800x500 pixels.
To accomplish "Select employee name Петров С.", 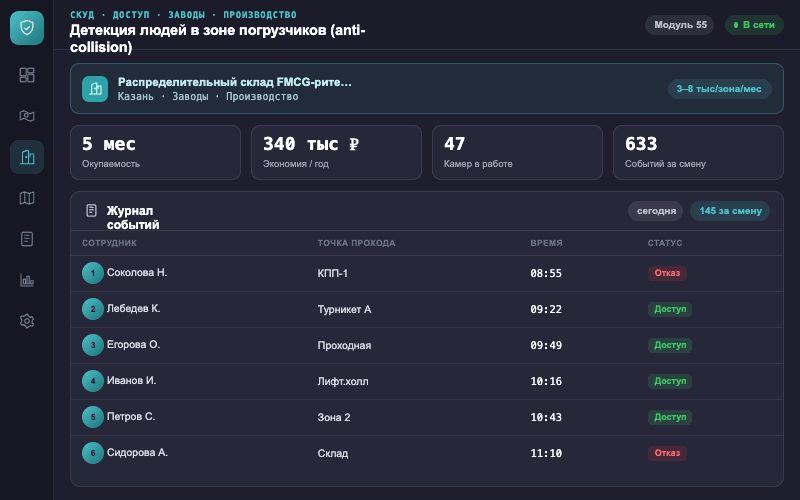I will pos(131,416).
